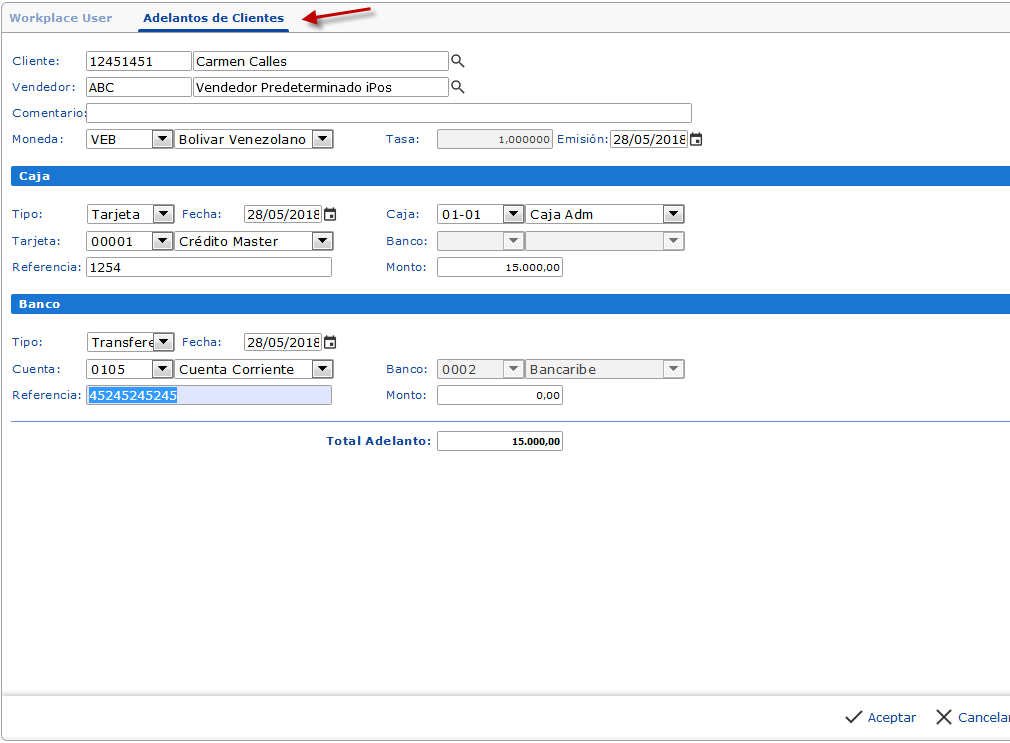Click the Banco Monto field showing 0,00
The width and height of the screenshot is (1010, 743).
click(x=499, y=396)
